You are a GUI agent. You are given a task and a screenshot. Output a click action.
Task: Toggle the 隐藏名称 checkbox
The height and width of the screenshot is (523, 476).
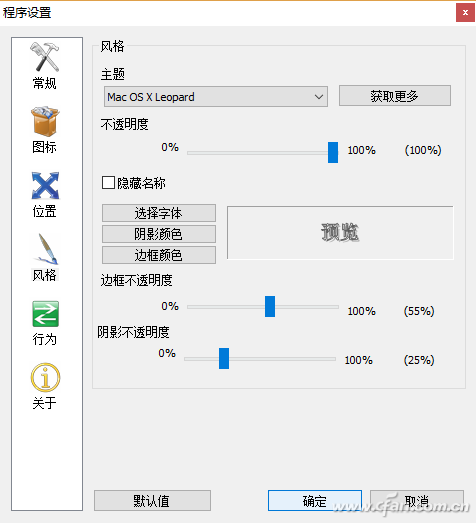(x=108, y=183)
